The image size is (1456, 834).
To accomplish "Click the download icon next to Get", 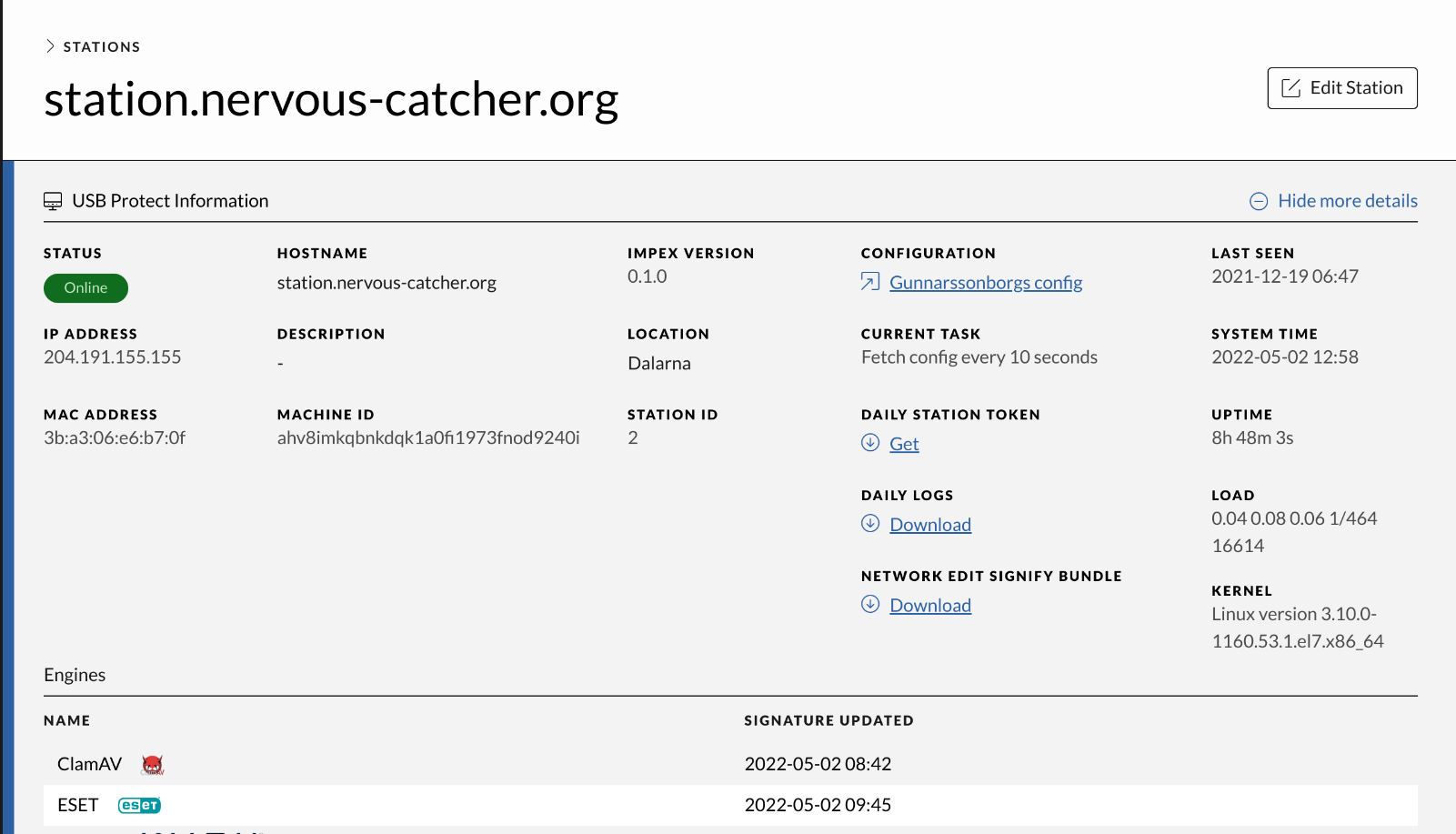I will point(870,443).
